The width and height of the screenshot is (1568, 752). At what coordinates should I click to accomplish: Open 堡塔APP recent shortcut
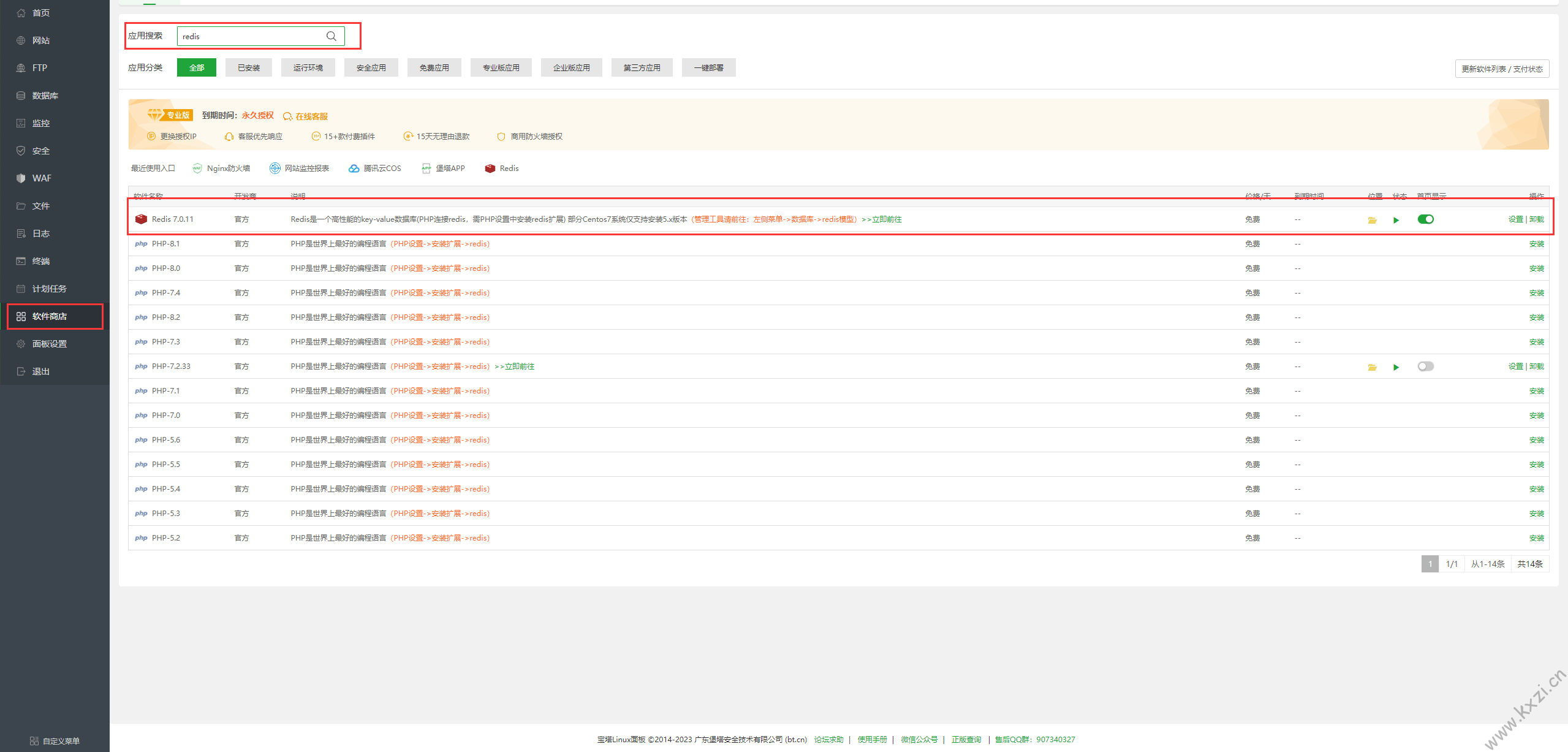click(x=444, y=169)
